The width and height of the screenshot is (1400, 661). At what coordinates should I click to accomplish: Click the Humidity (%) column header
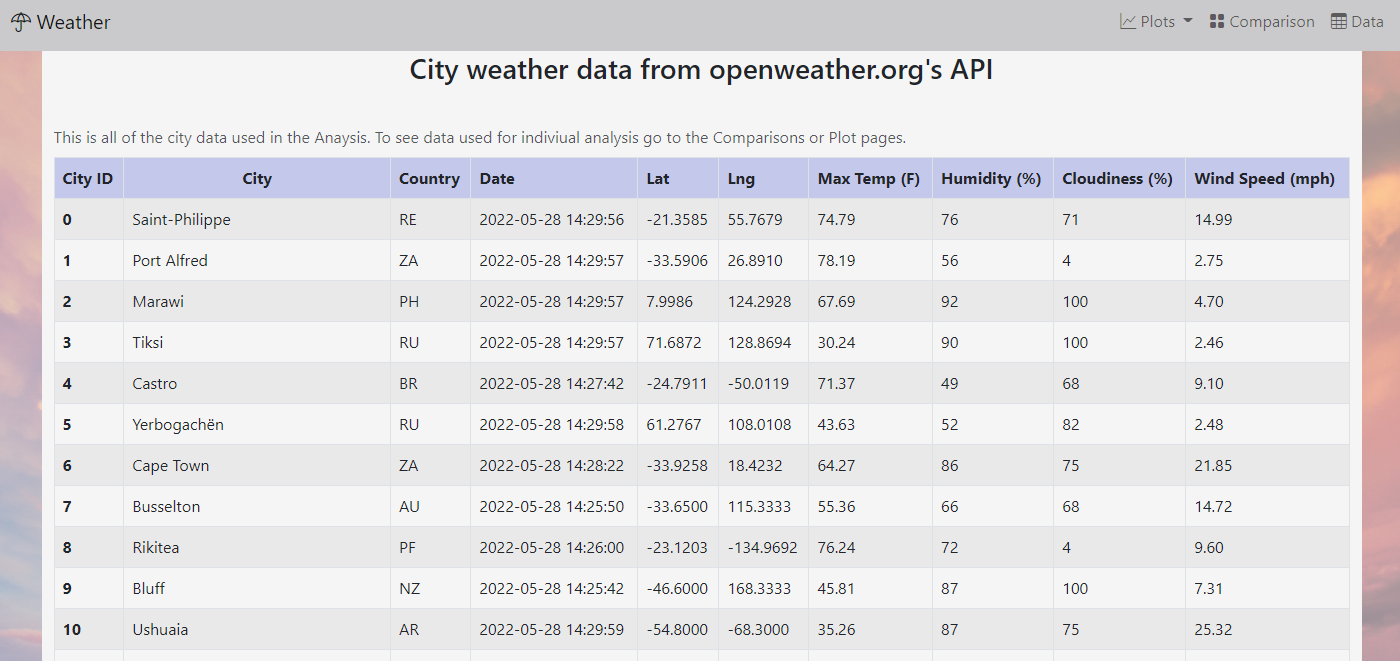click(x=993, y=178)
